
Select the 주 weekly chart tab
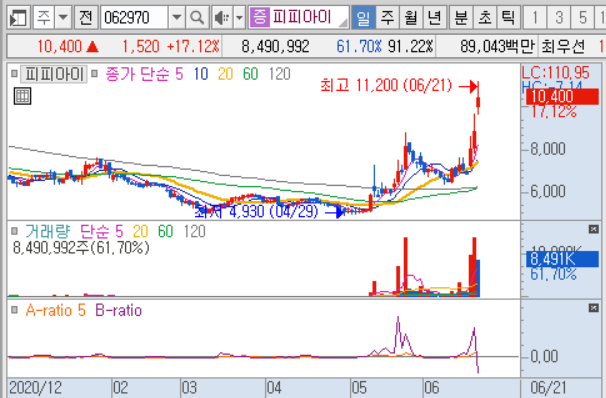[387, 17]
